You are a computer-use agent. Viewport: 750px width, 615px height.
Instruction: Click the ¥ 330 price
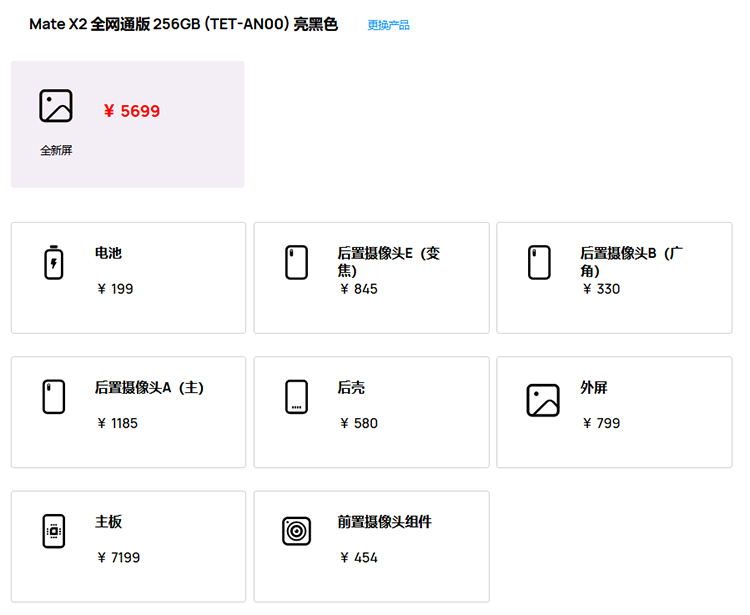tap(601, 289)
